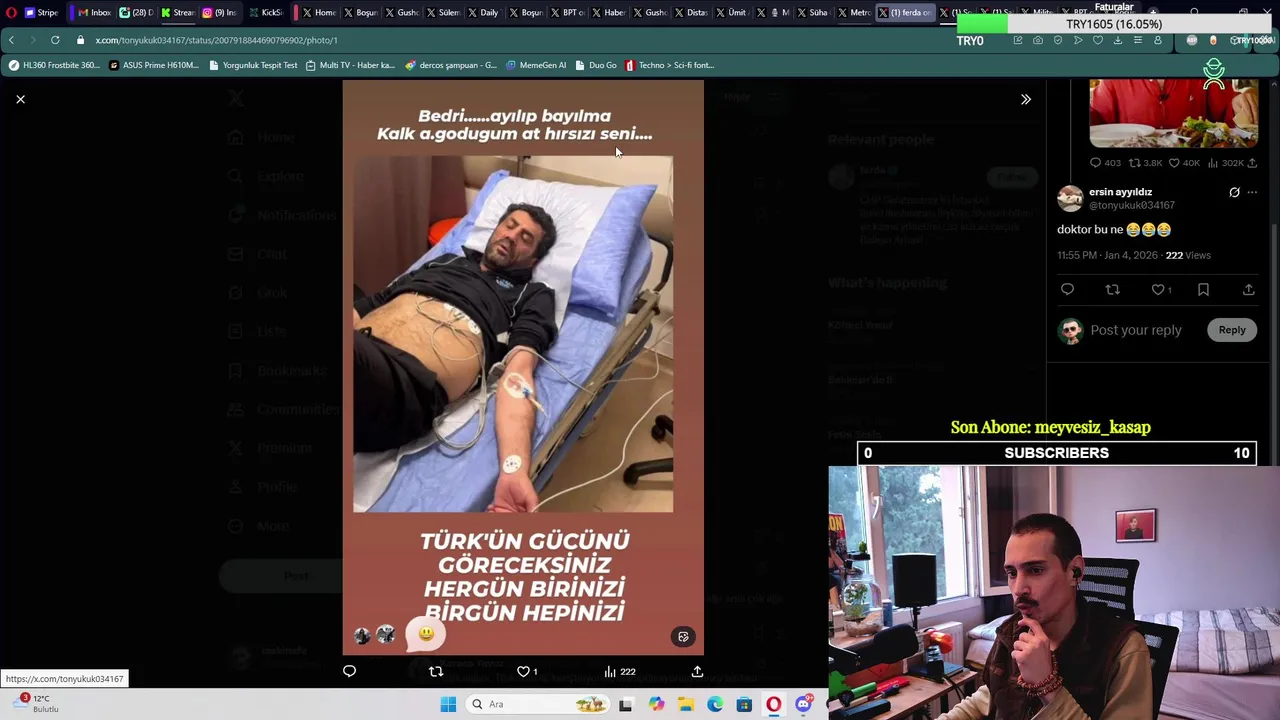Bookmark the tweet in right panel
Screen dimensions: 1280x720
[x=1203, y=289]
